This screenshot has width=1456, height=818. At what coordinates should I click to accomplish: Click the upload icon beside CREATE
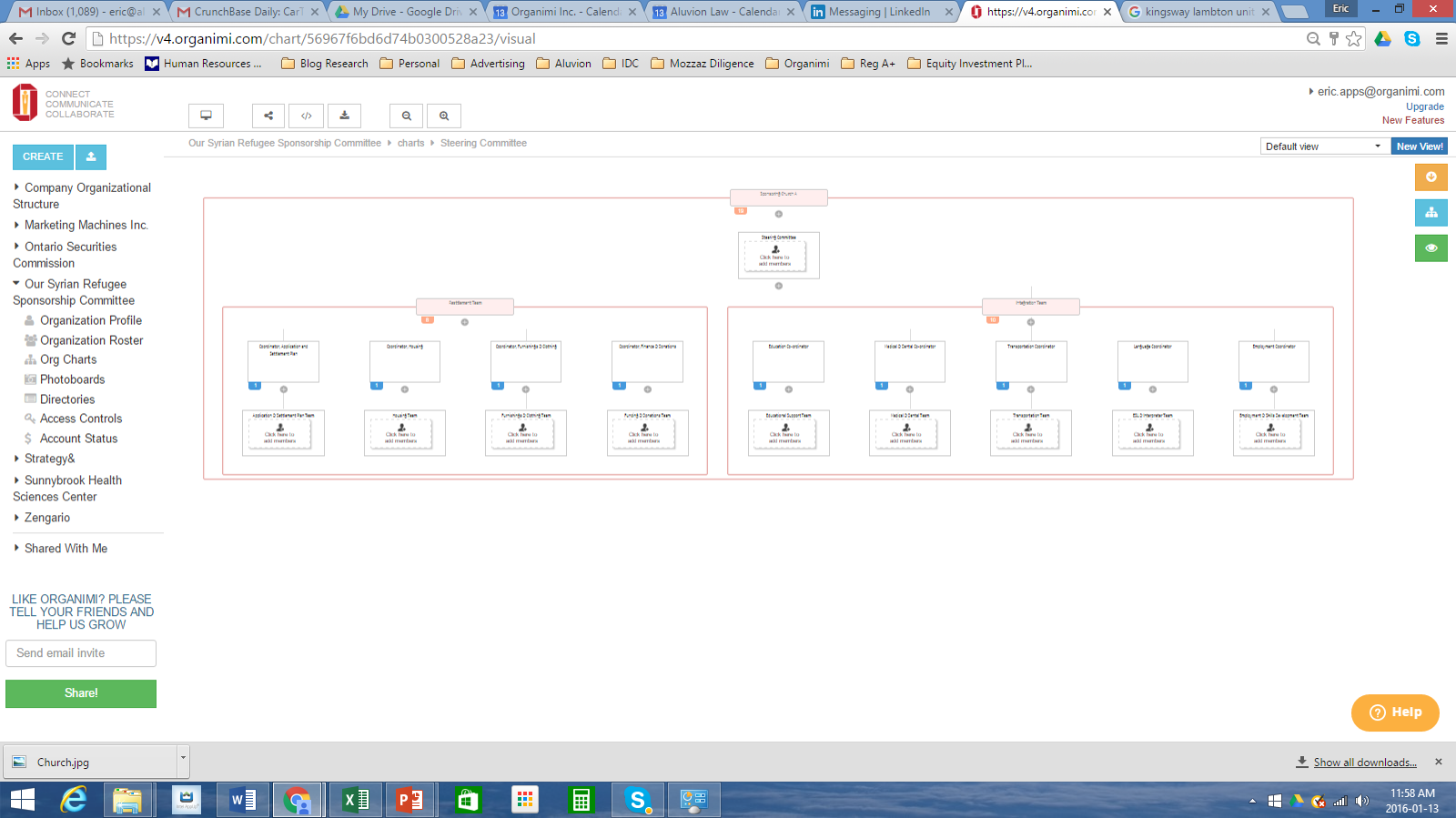coord(91,157)
